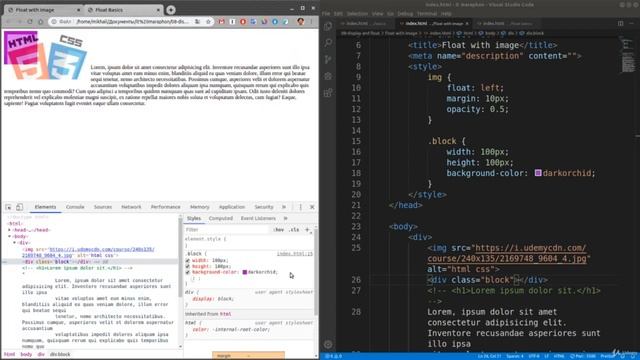Select div.block in the DevTools breadcrumb

point(60,354)
